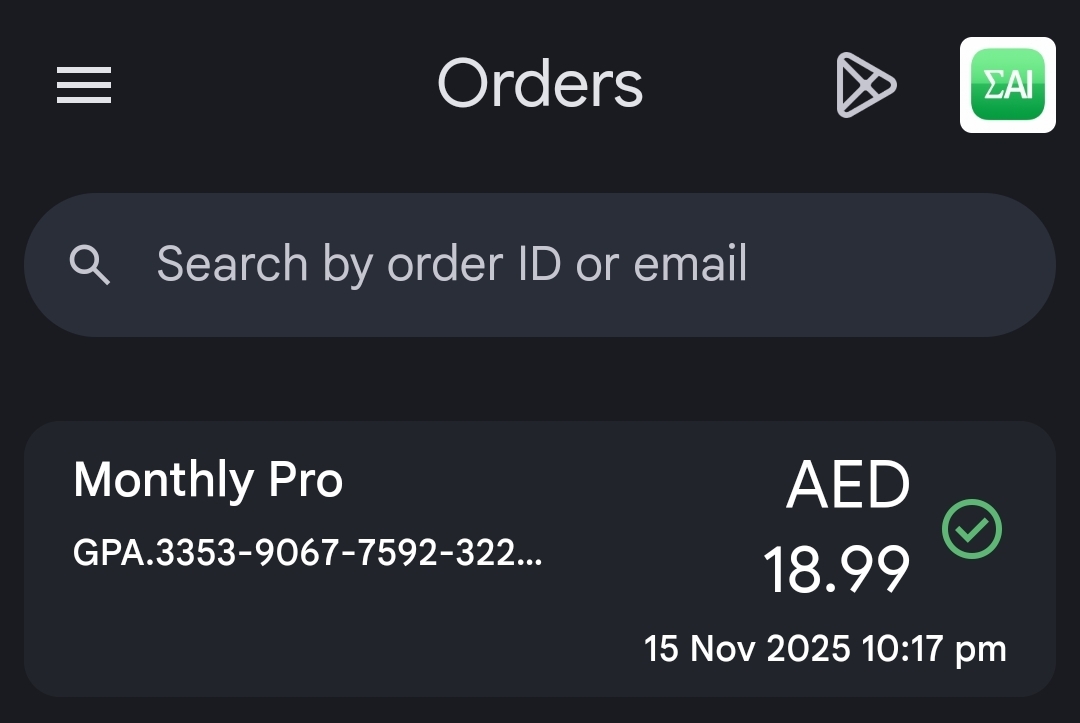
Task: Click the word "Pro" in the order title
Action: (306, 480)
